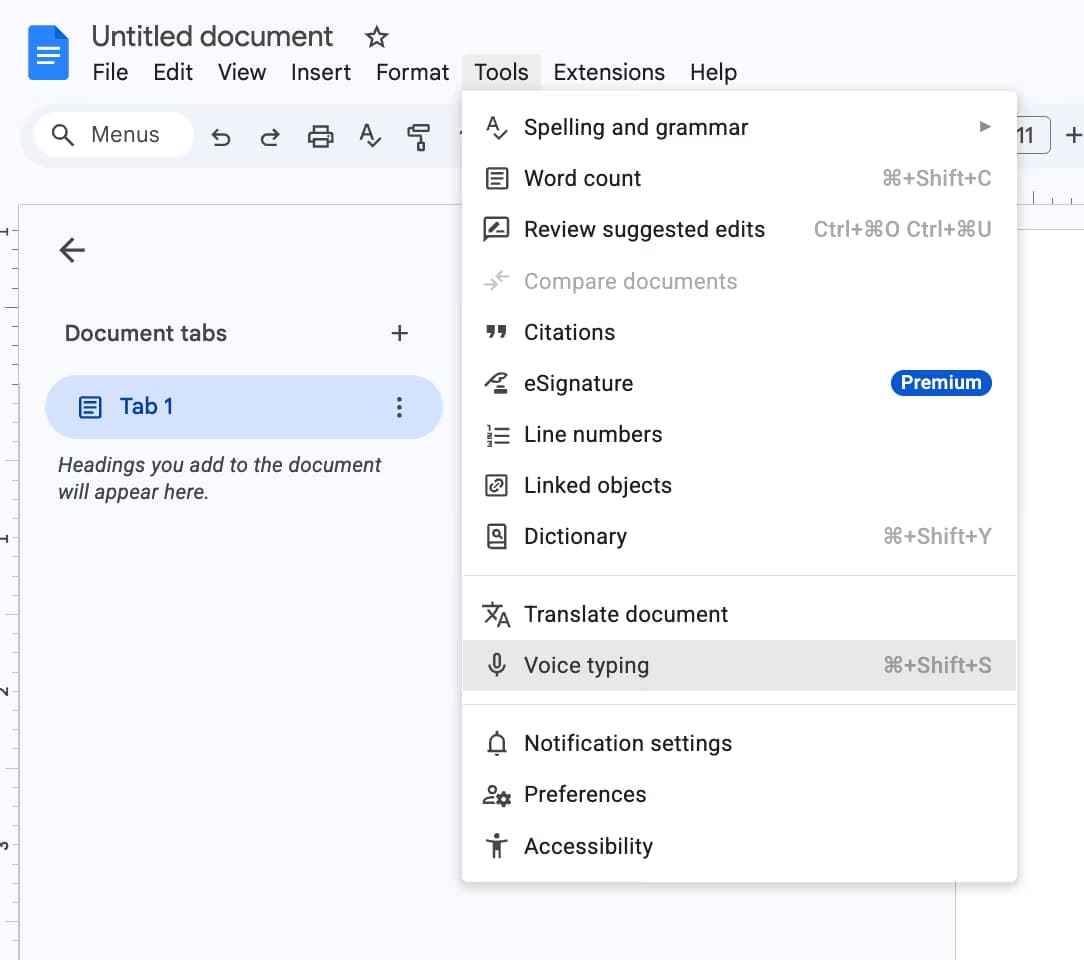Viewport: 1084px width, 960px height.
Task: Click the Document tabs heading
Action: point(146,333)
